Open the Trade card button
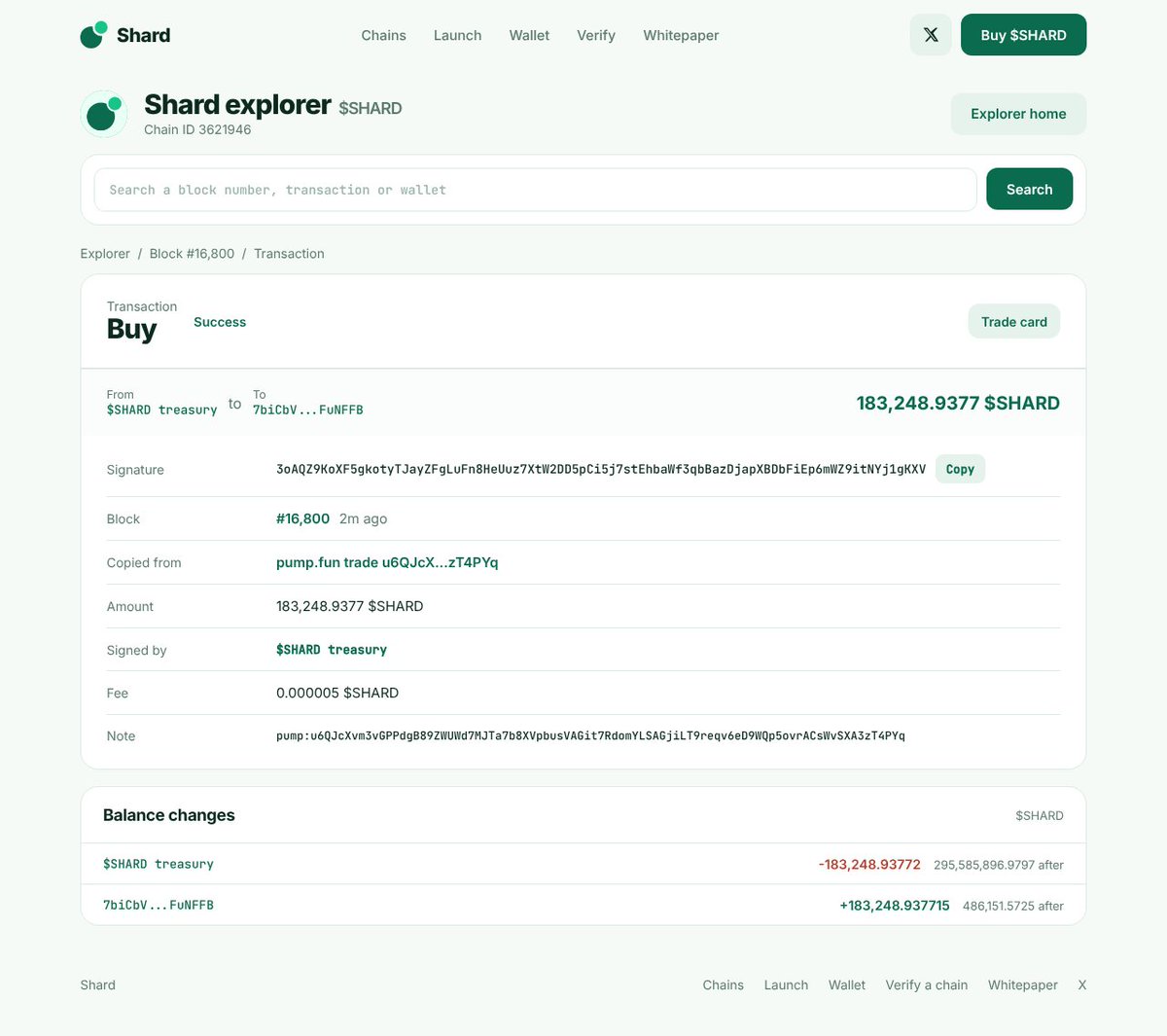 click(1013, 322)
